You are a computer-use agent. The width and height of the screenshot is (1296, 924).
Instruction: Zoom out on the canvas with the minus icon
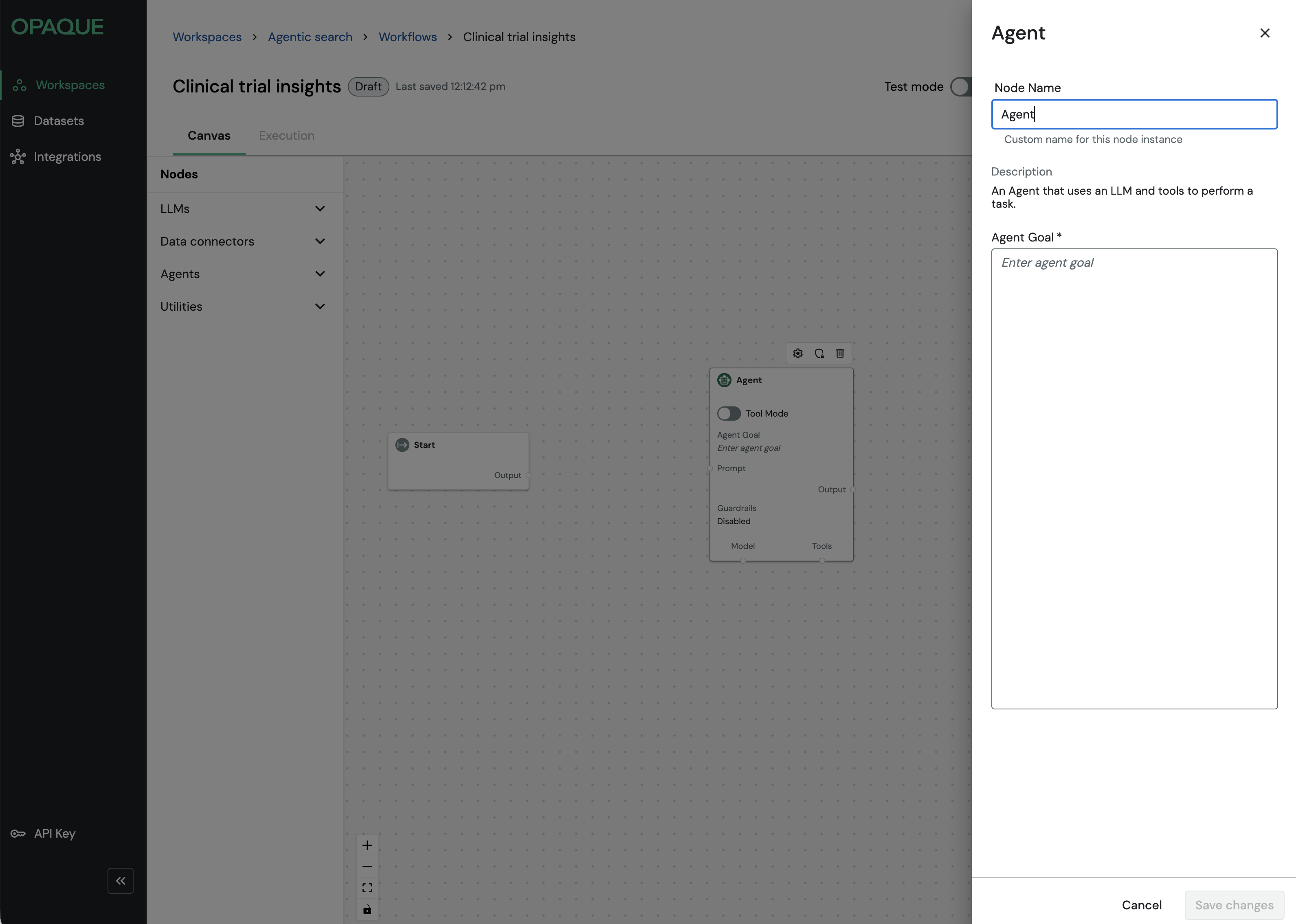tap(367, 867)
